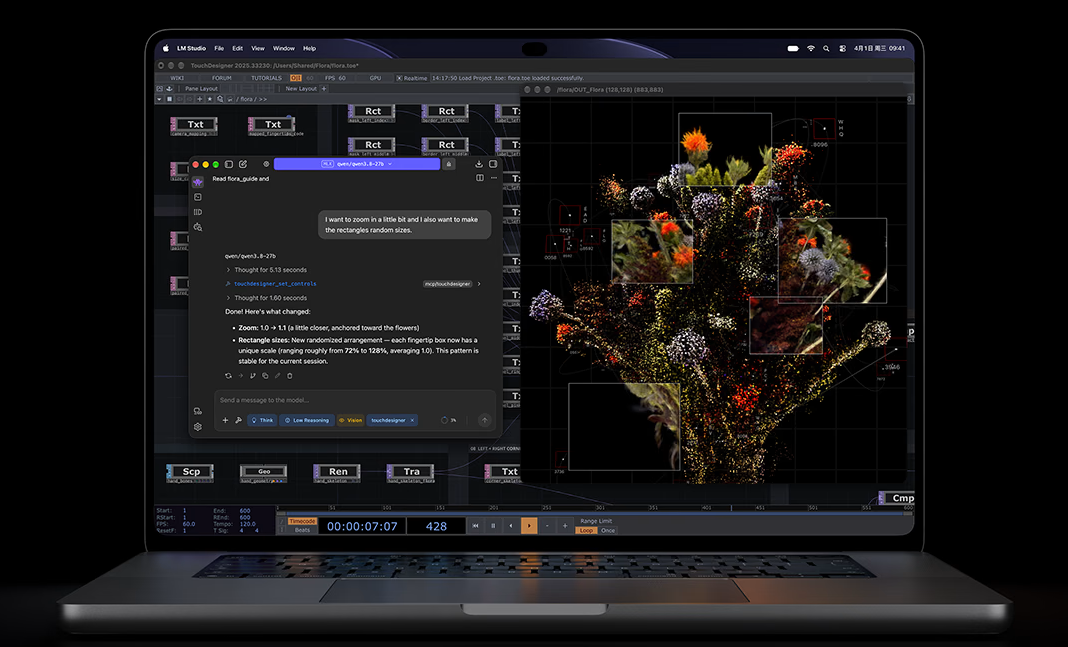Select the Scp operator node

coord(191,472)
